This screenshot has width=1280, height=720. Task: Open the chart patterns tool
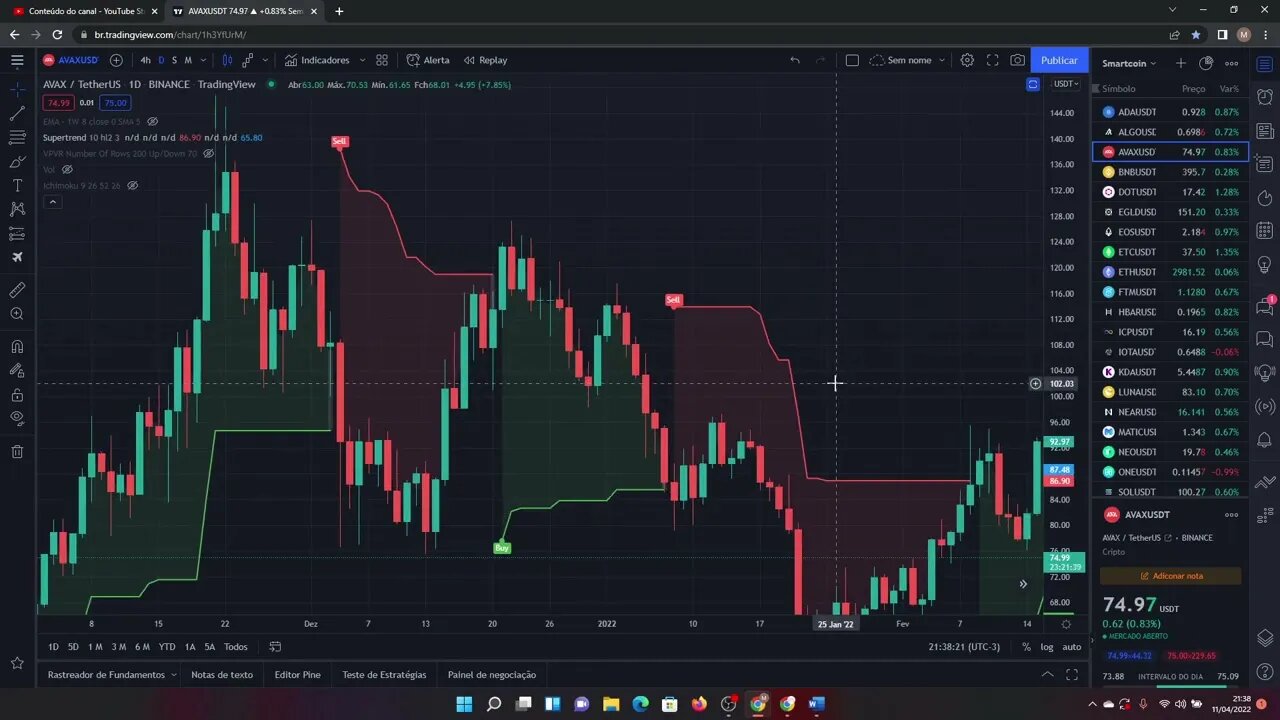point(17,209)
